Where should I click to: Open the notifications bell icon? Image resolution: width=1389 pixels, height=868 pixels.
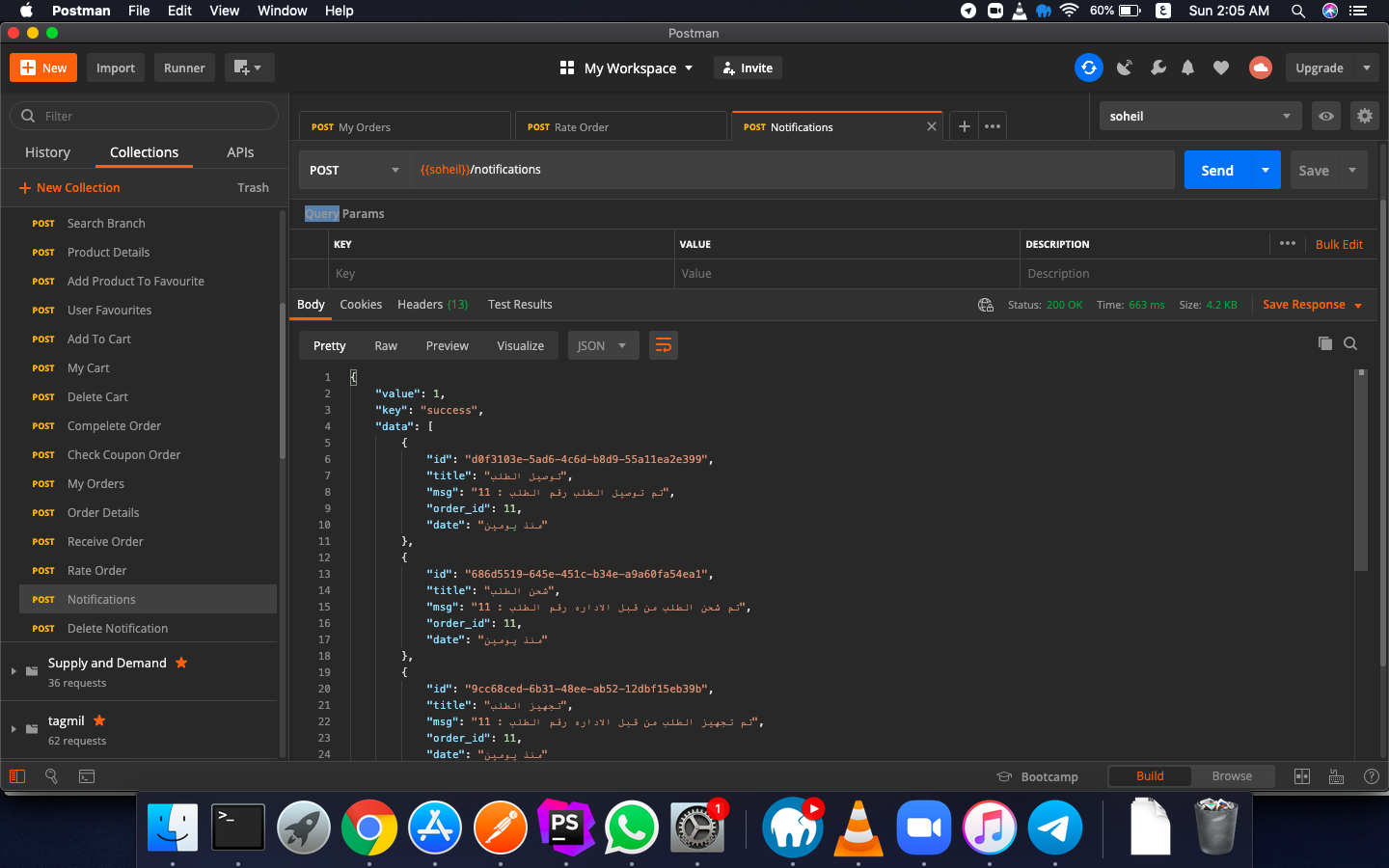(x=1188, y=68)
